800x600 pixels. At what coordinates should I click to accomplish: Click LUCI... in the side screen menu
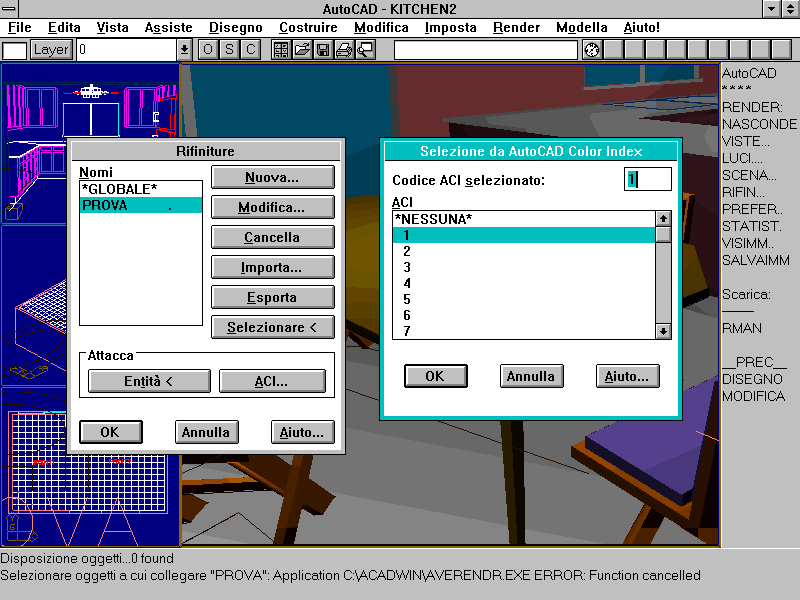(x=742, y=158)
